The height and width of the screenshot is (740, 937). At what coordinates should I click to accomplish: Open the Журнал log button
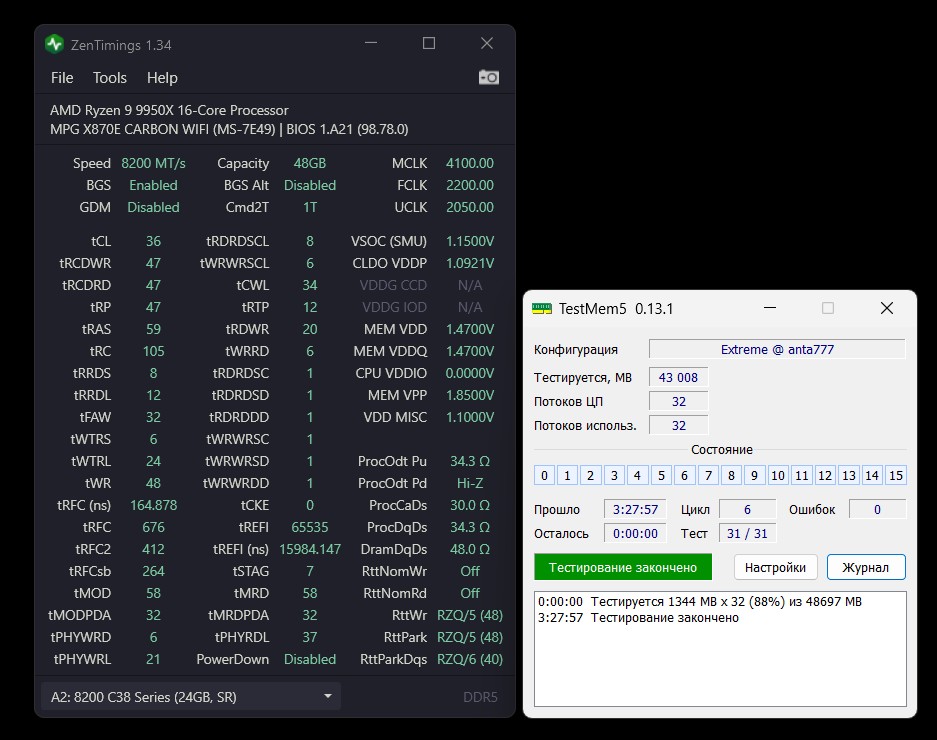(x=865, y=567)
